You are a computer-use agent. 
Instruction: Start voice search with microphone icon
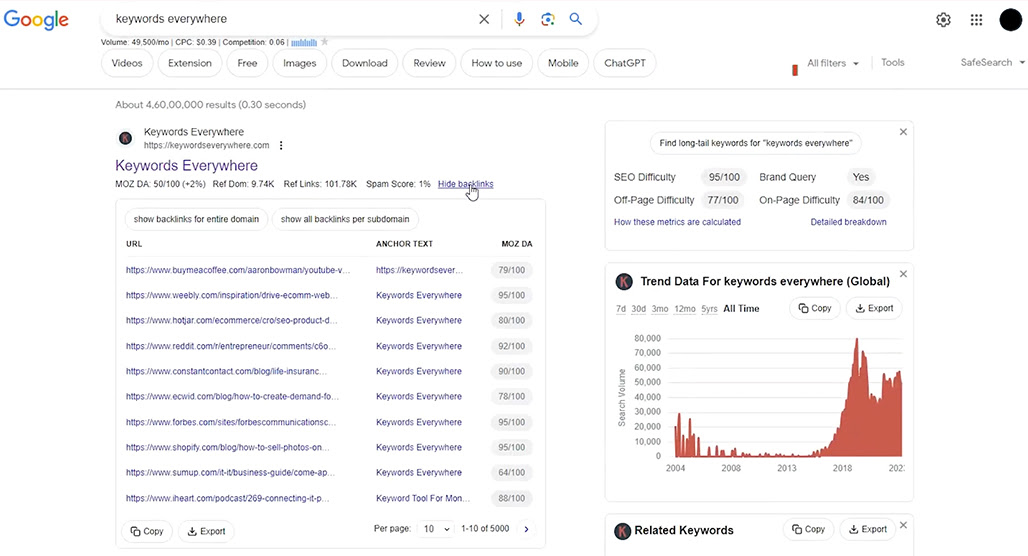point(519,19)
